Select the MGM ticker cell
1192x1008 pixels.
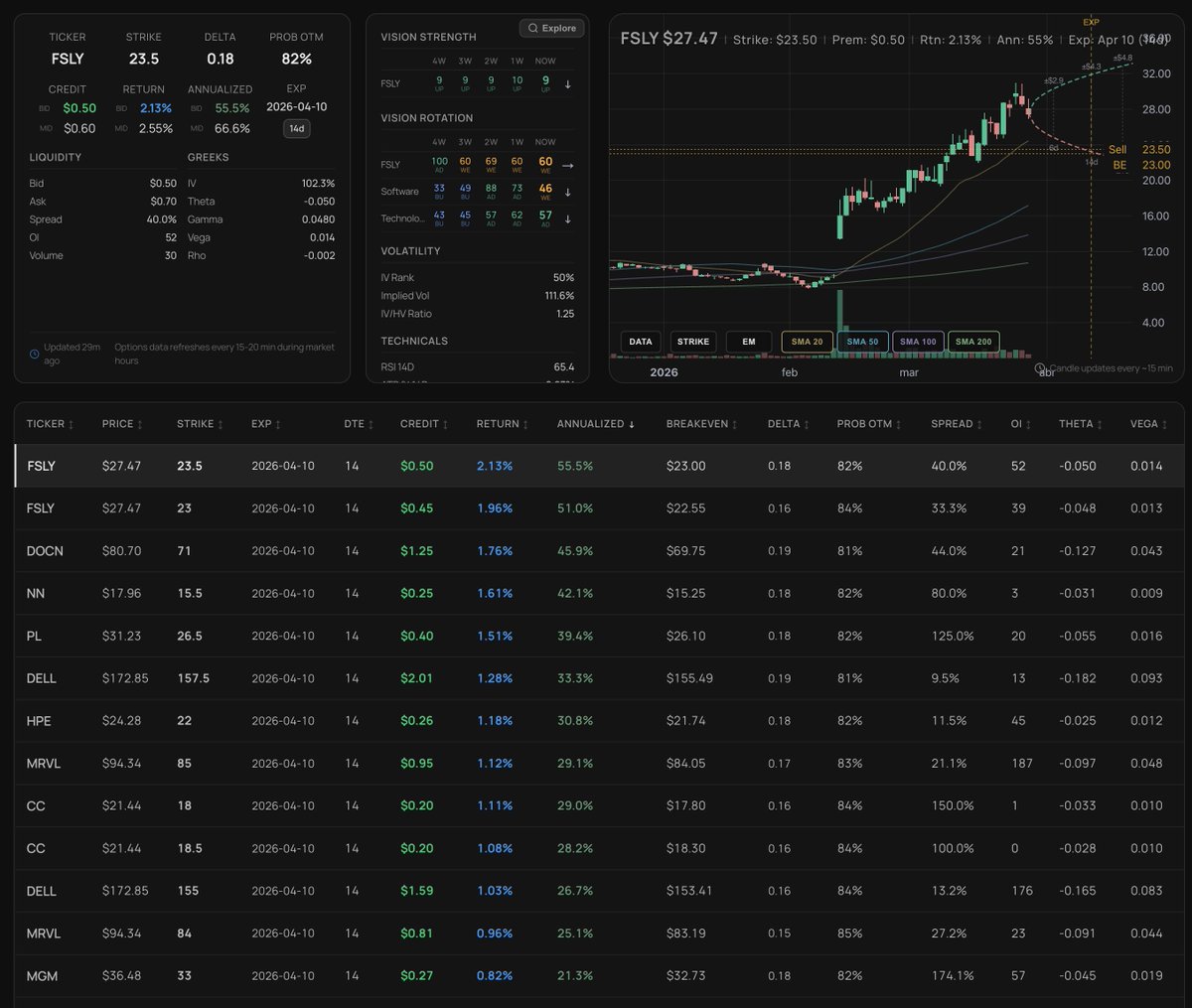(x=42, y=976)
